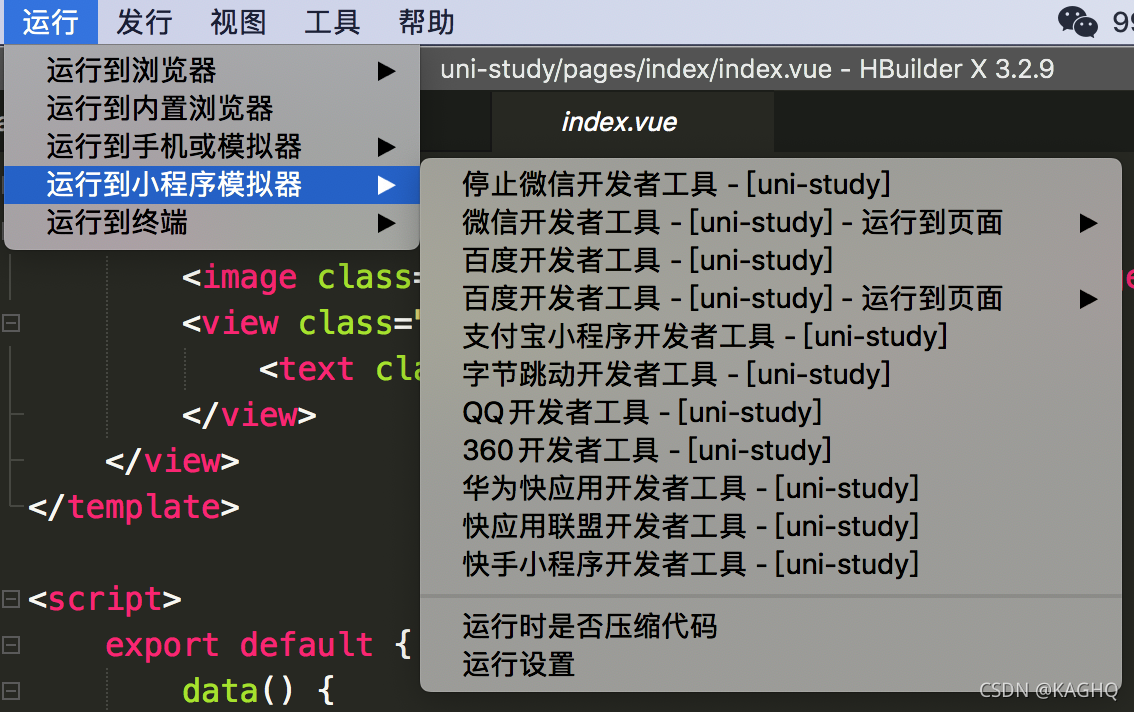Viewport: 1134px width, 712px height.
Task: Click the closing </template> tag text
Action: pos(134,507)
